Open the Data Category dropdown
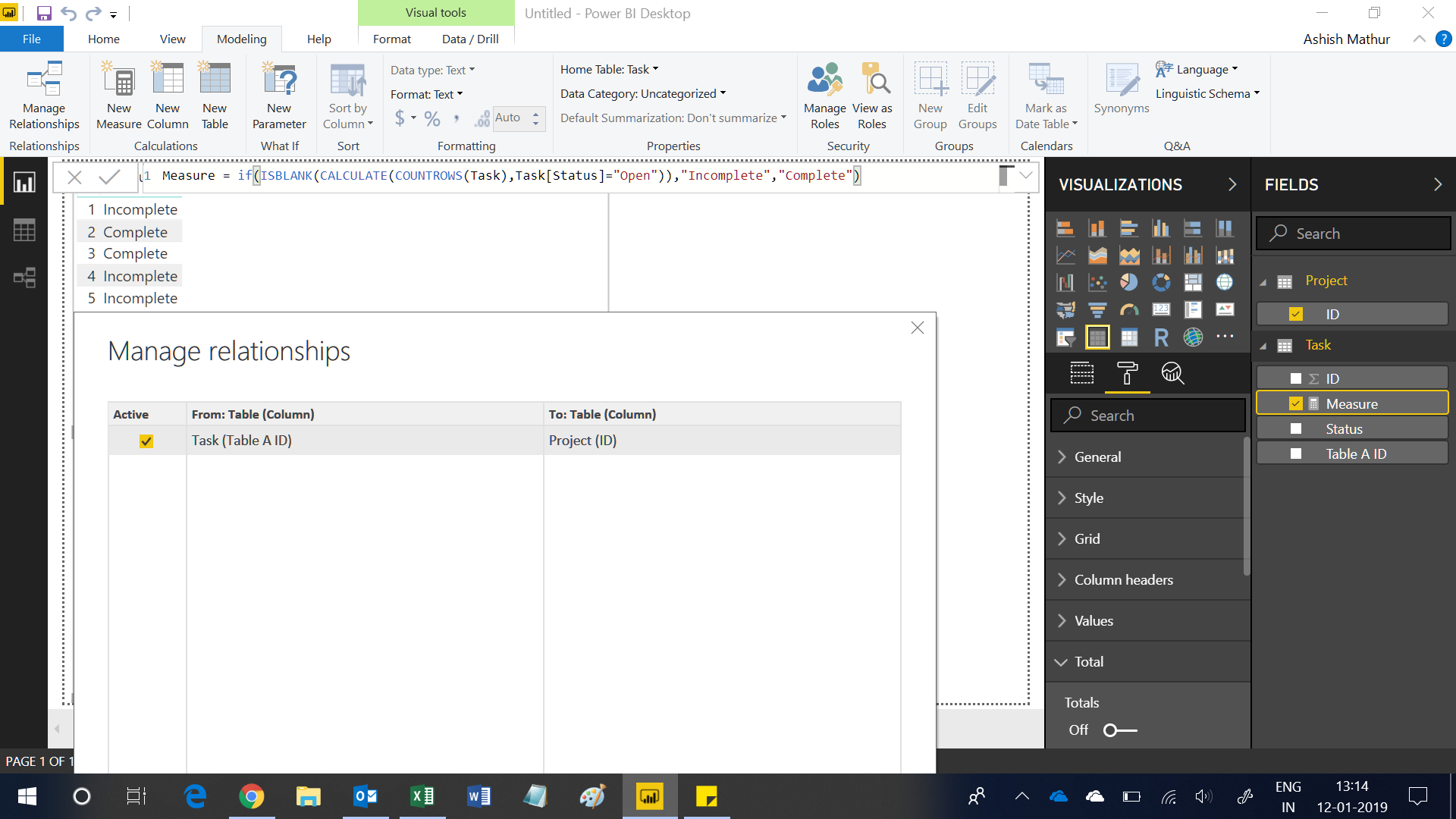 pos(643,93)
